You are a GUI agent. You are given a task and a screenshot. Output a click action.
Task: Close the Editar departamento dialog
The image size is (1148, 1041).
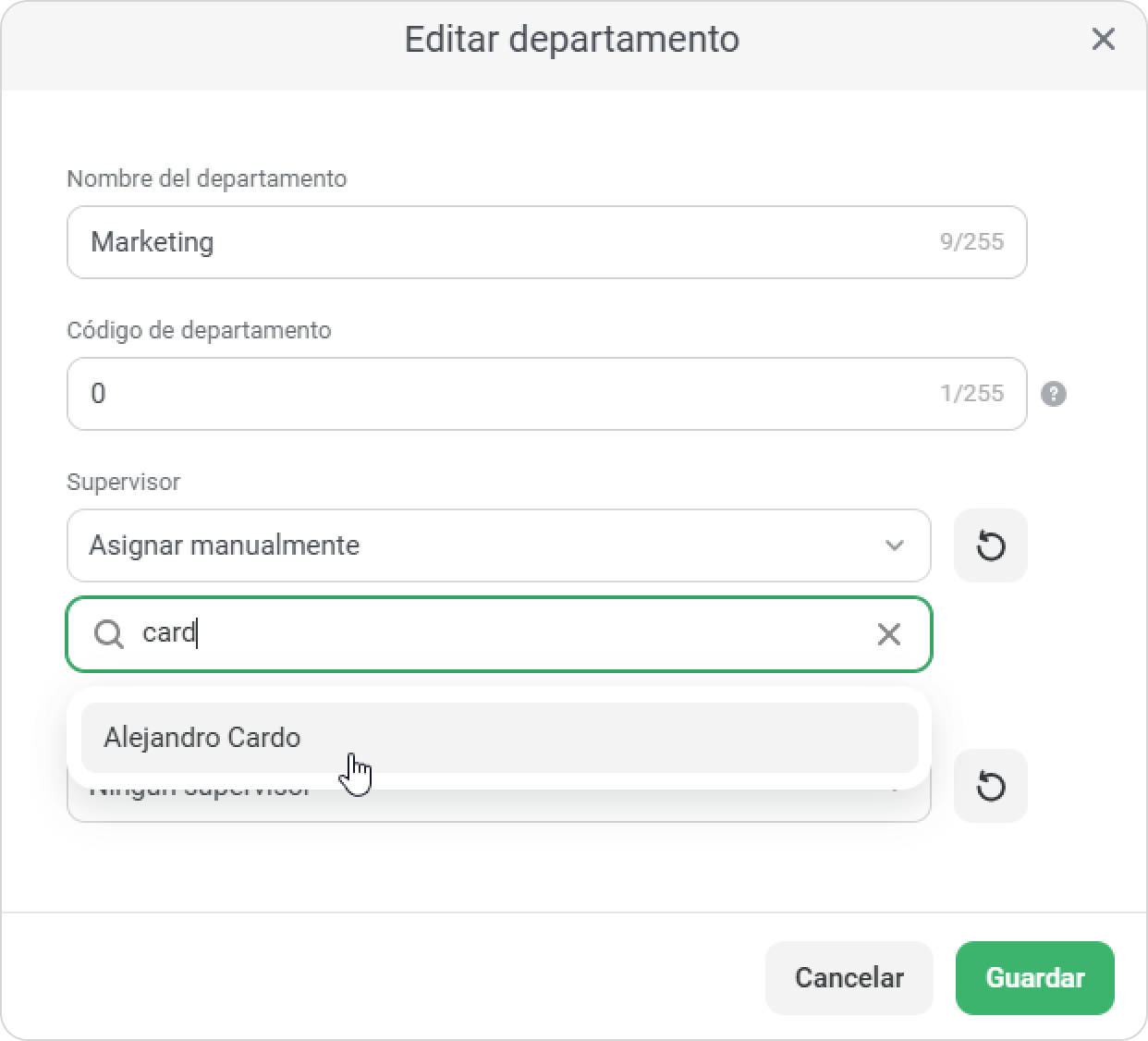tap(1103, 40)
